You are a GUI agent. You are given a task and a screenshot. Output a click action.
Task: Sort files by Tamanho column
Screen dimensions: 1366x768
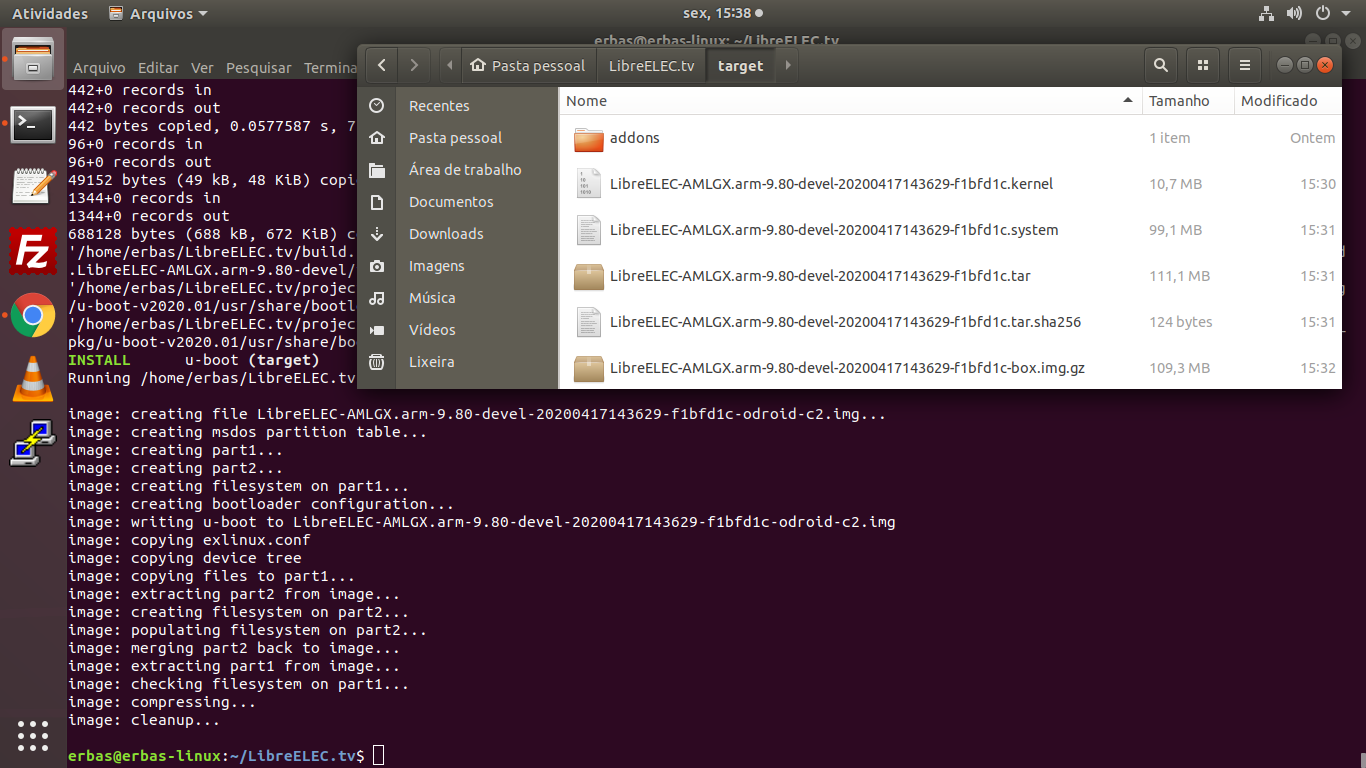point(1179,101)
